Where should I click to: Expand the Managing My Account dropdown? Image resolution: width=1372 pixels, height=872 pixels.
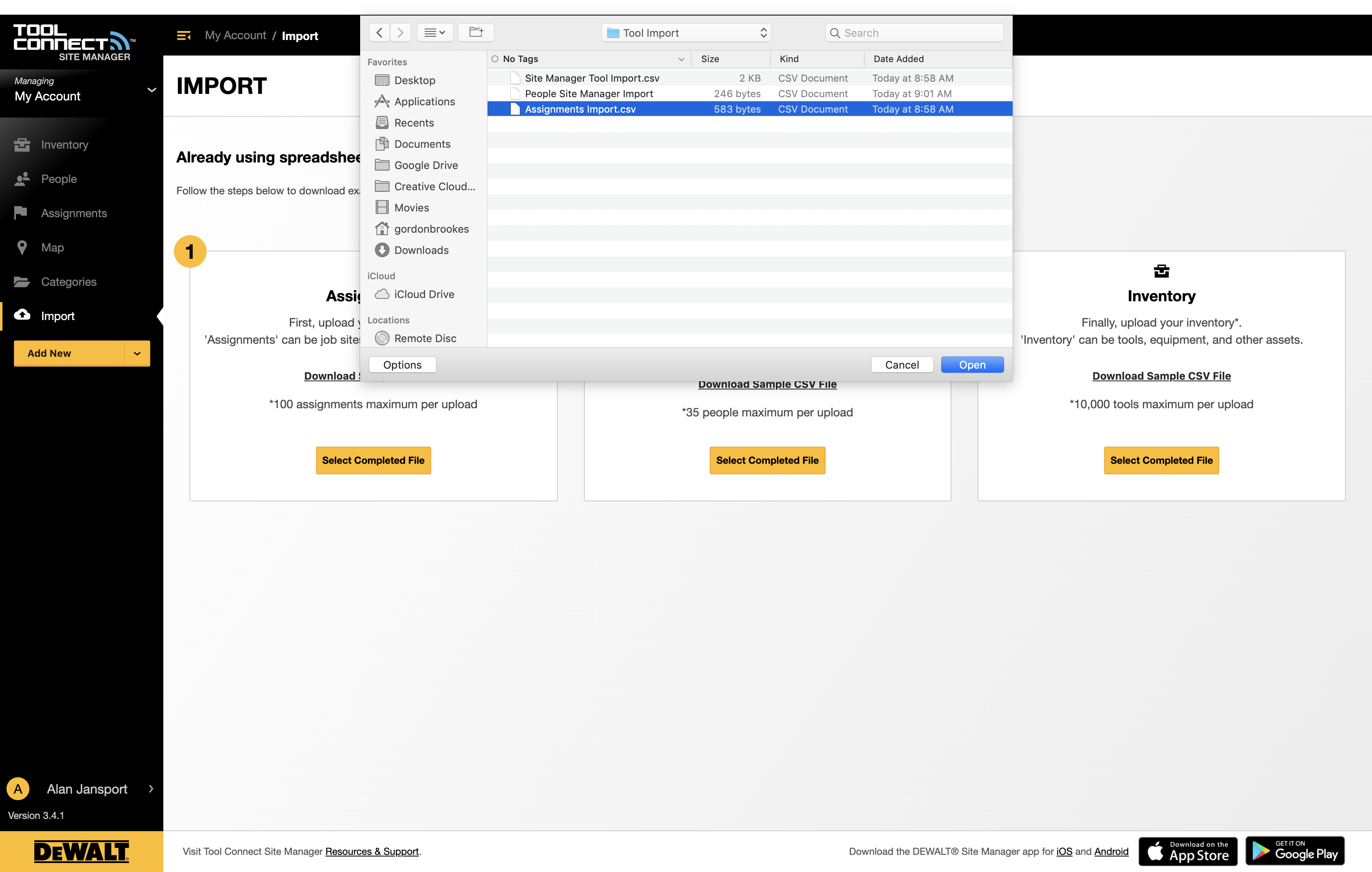pos(151,90)
